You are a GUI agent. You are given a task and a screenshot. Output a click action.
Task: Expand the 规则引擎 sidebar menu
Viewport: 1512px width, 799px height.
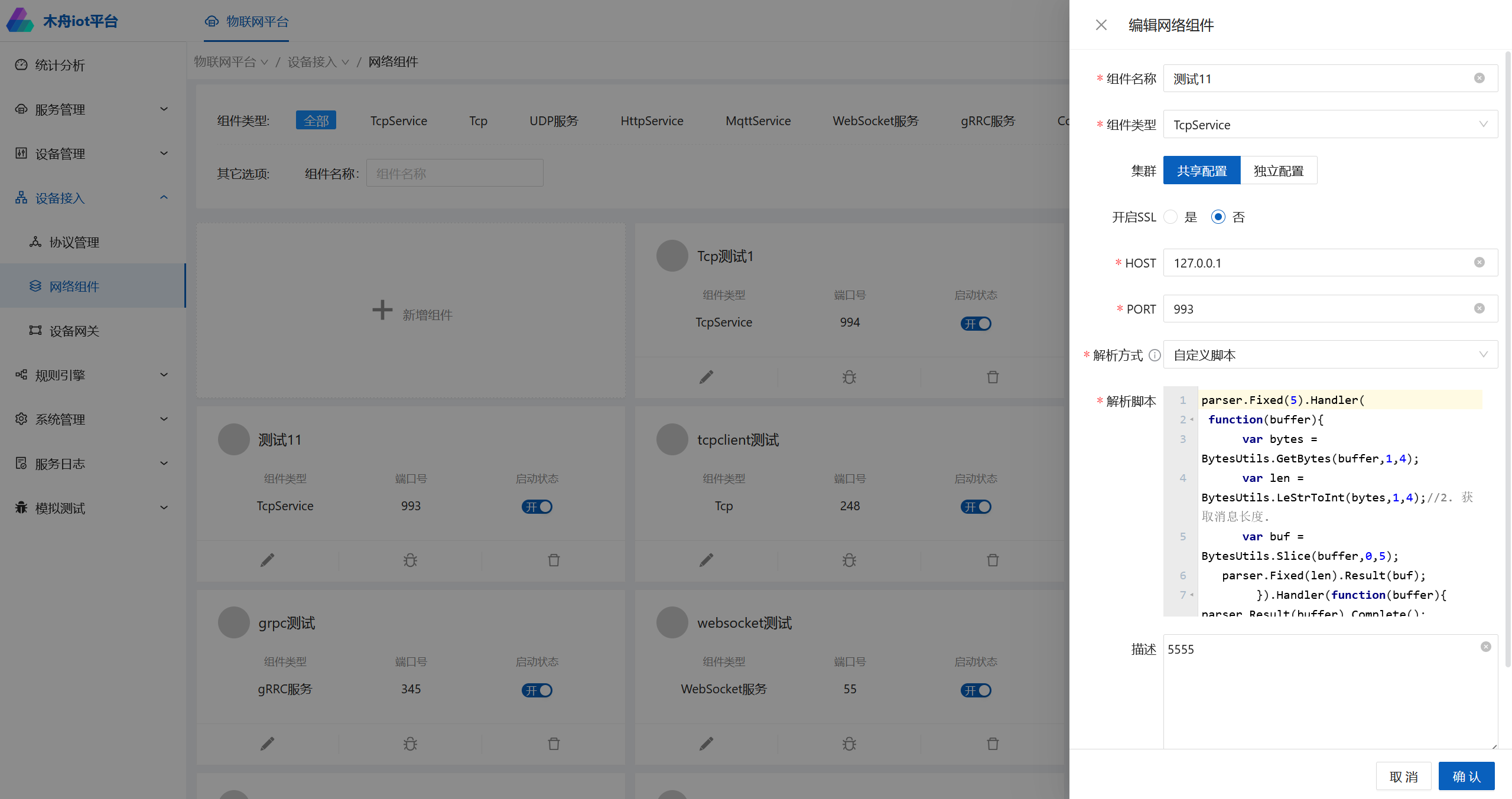[93, 375]
